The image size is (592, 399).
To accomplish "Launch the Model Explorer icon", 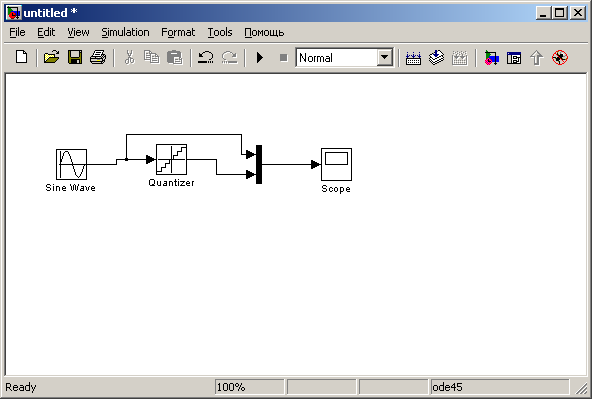I will 514,58.
